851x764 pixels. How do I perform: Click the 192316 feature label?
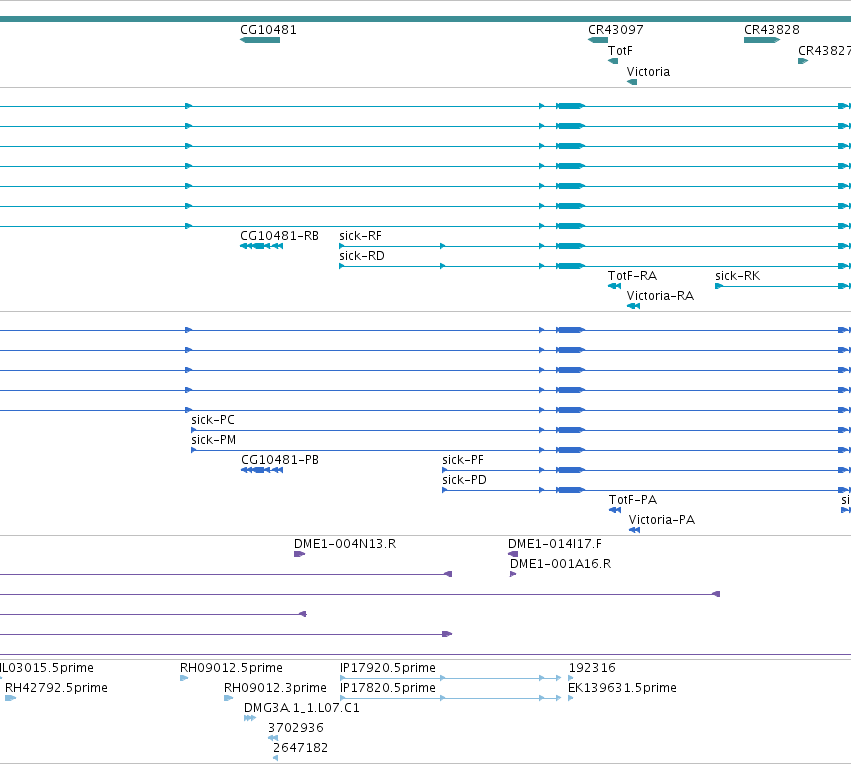pos(592,668)
